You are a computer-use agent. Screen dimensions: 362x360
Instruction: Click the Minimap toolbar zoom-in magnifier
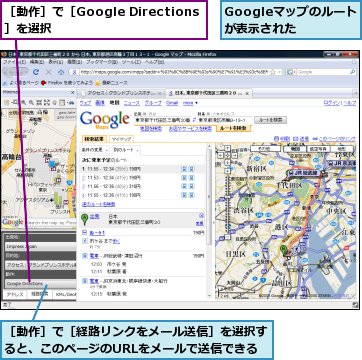click(24, 103)
